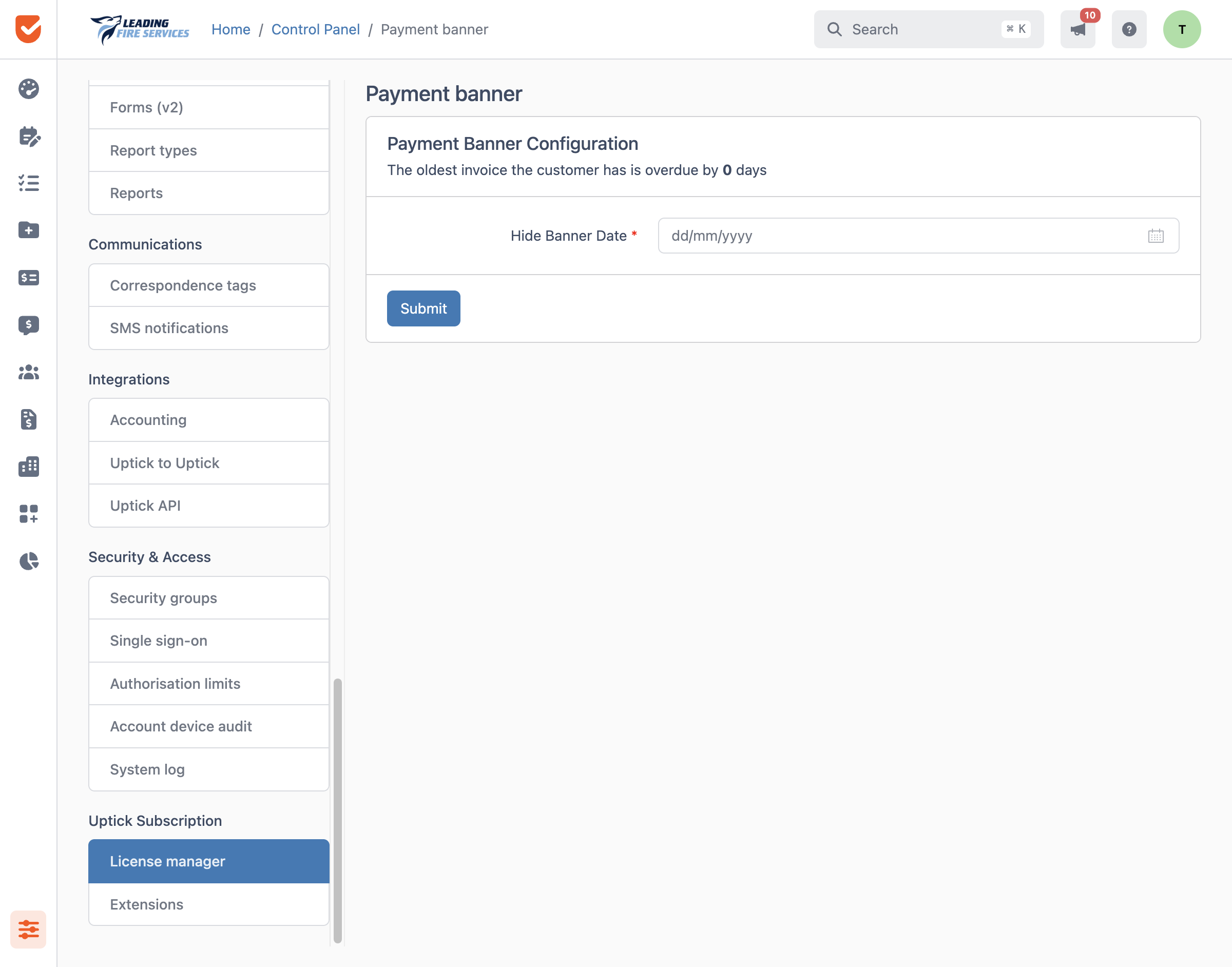1232x967 pixels.
Task: Open the pie chart reporting icon
Action: tap(28, 561)
